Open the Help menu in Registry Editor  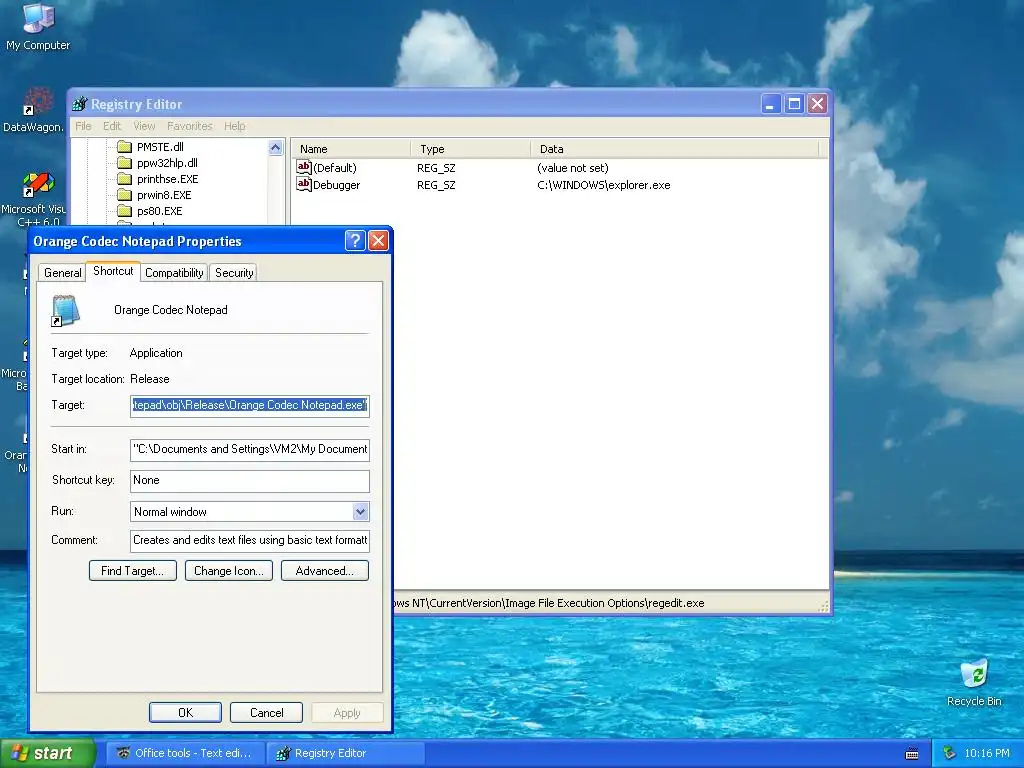click(234, 126)
